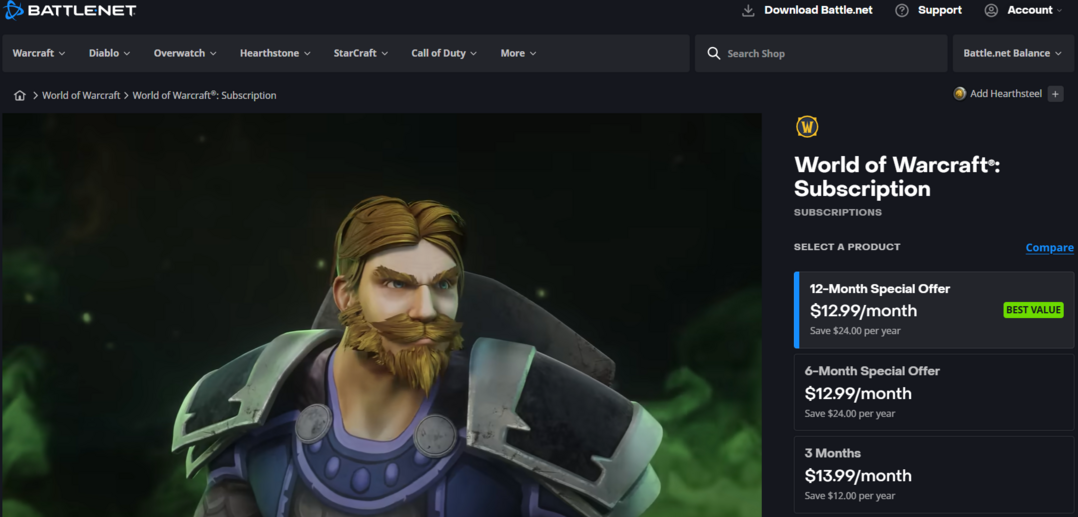This screenshot has width=1078, height=517.
Task: Click the search magnifier icon
Action: (714, 54)
